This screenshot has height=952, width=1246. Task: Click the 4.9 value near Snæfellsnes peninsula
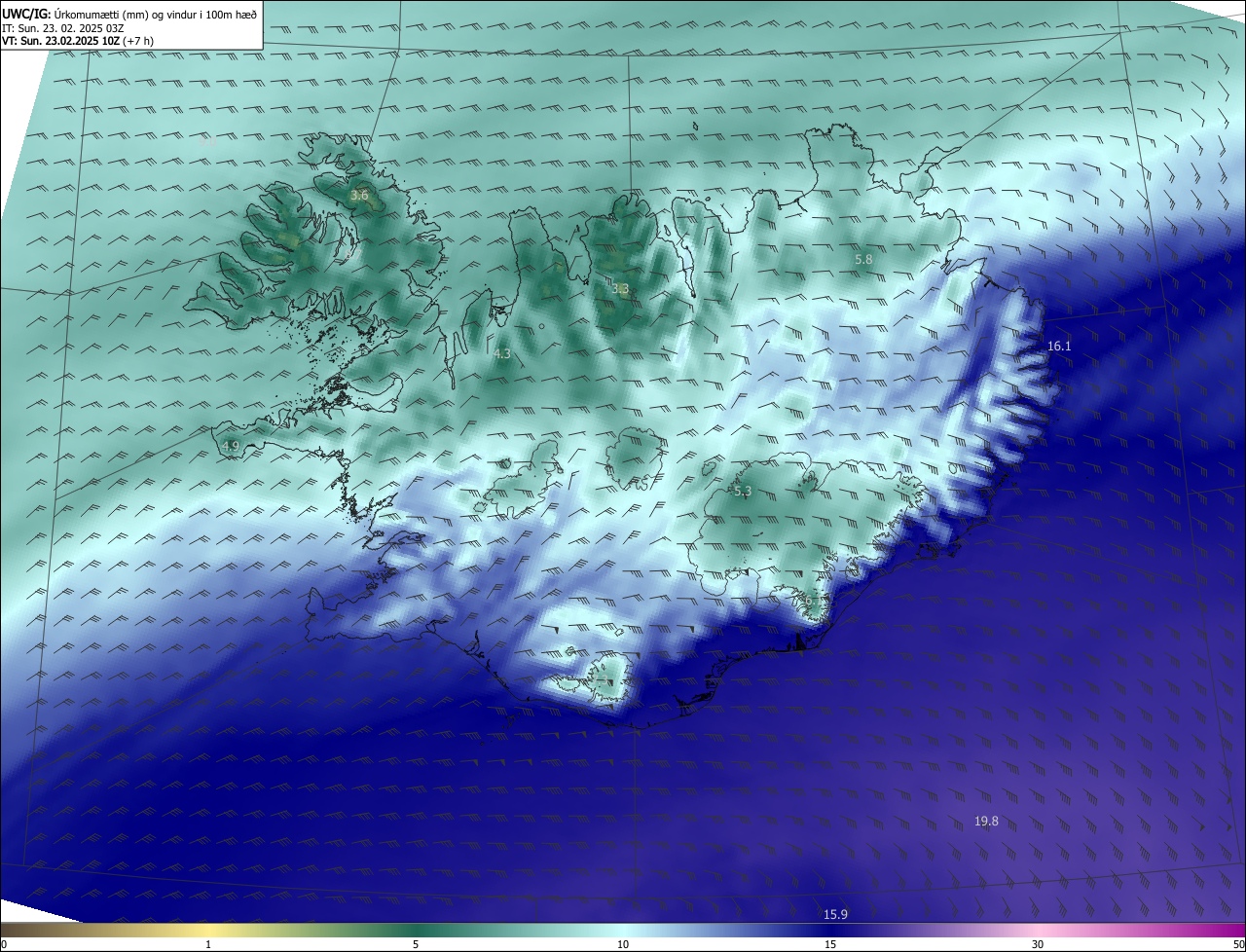coord(231,446)
